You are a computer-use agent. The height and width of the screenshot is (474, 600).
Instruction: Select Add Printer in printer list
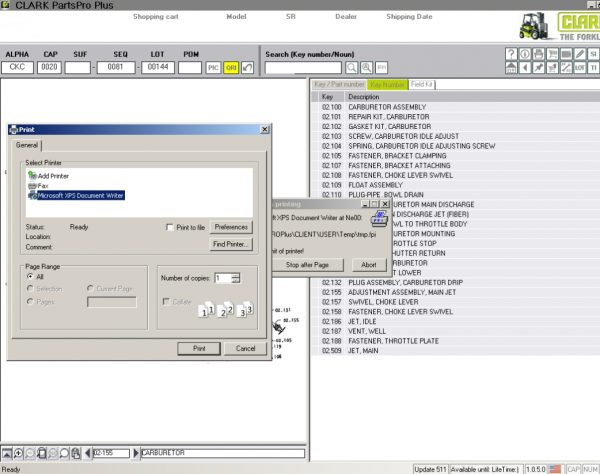tap(49, 176)
